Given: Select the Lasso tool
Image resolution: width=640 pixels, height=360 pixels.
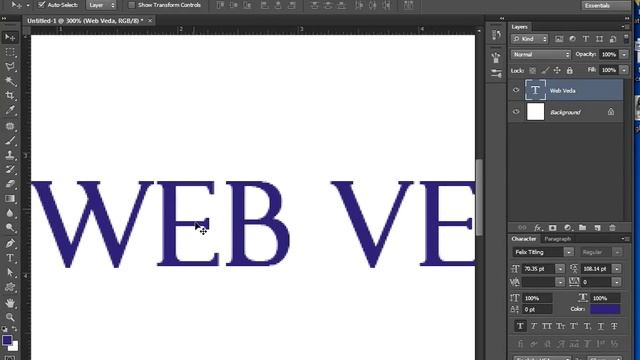Looking at the screenshot, I should 10,67.
